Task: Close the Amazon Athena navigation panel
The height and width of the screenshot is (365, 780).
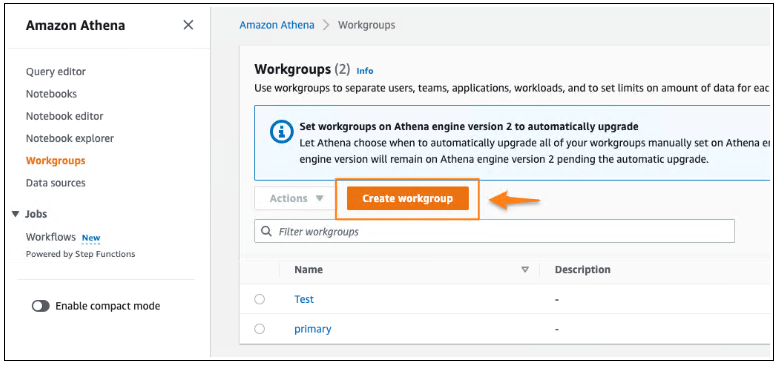Action: (x=188, y=25)
